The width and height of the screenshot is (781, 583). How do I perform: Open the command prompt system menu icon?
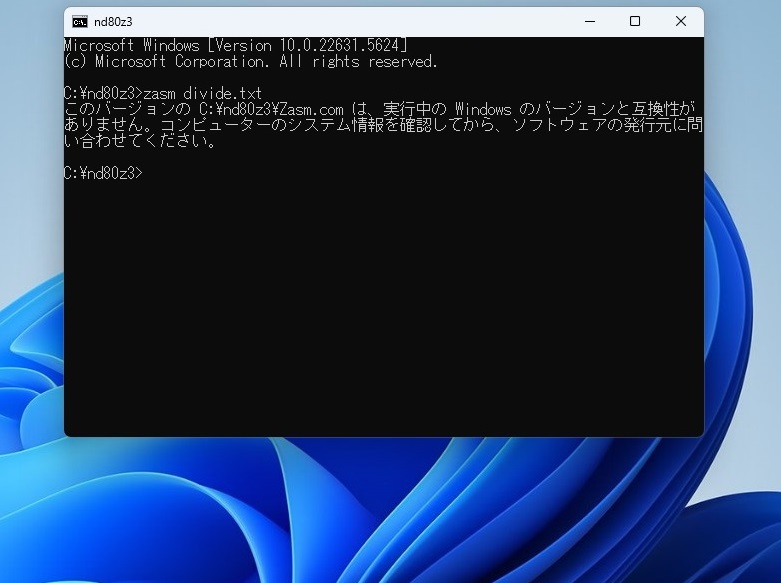coord(80,21)
